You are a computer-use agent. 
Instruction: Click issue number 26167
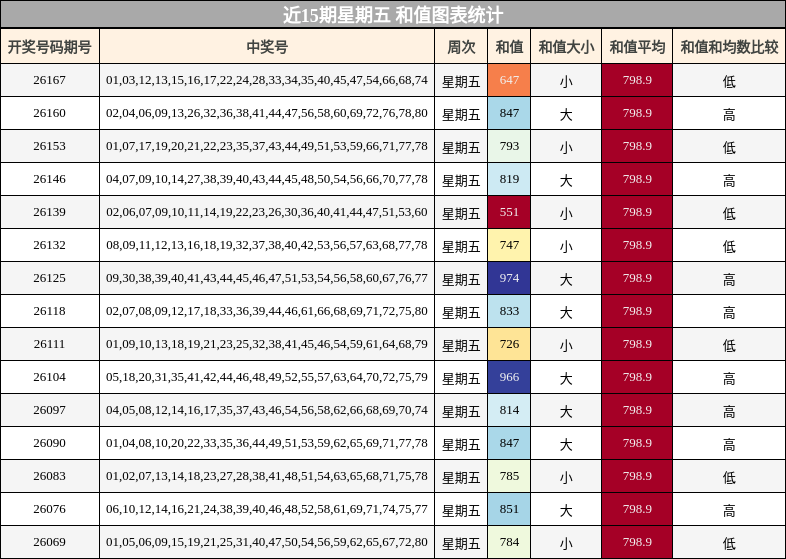[50, 80]
